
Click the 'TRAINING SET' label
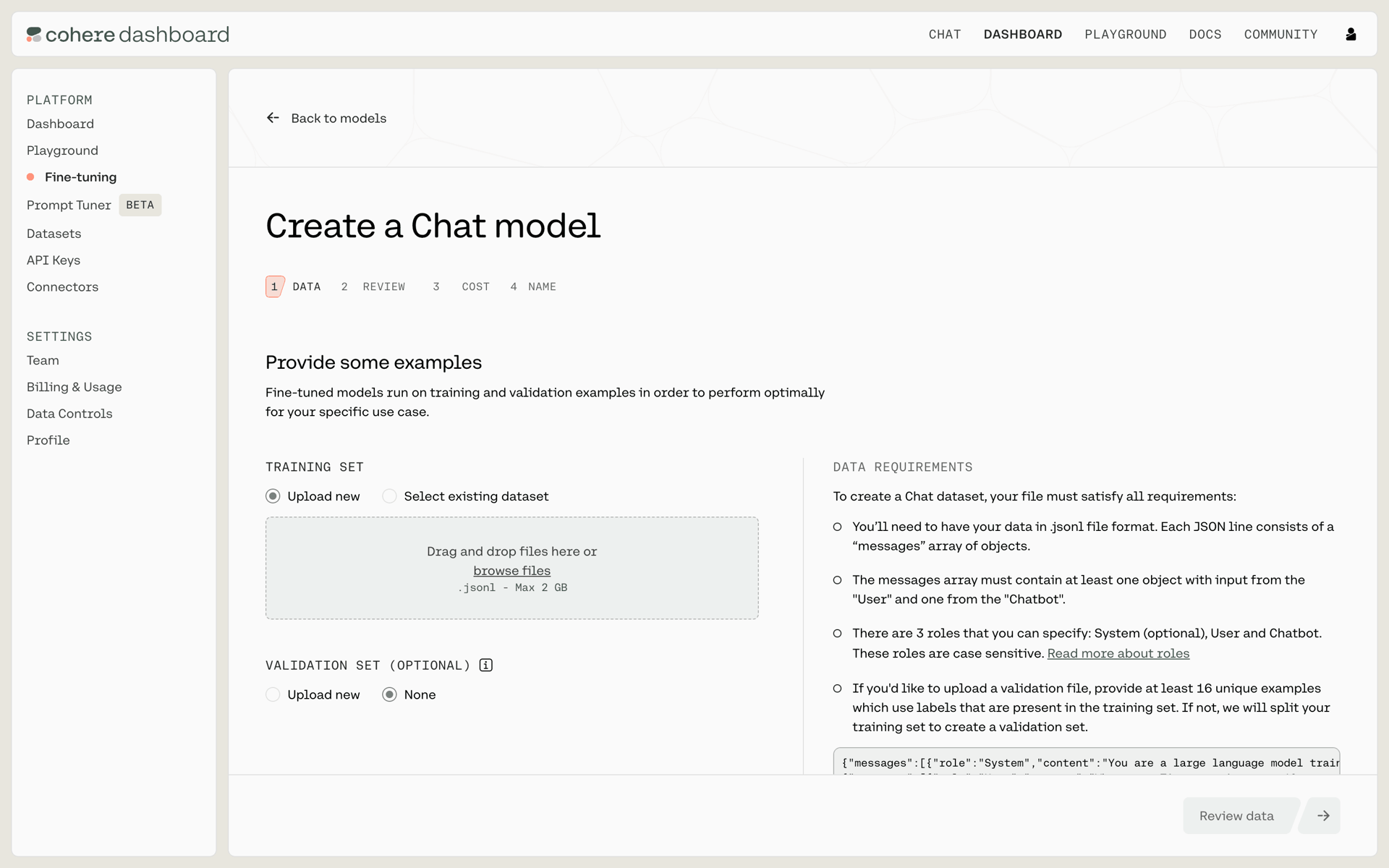click(314, 467)
